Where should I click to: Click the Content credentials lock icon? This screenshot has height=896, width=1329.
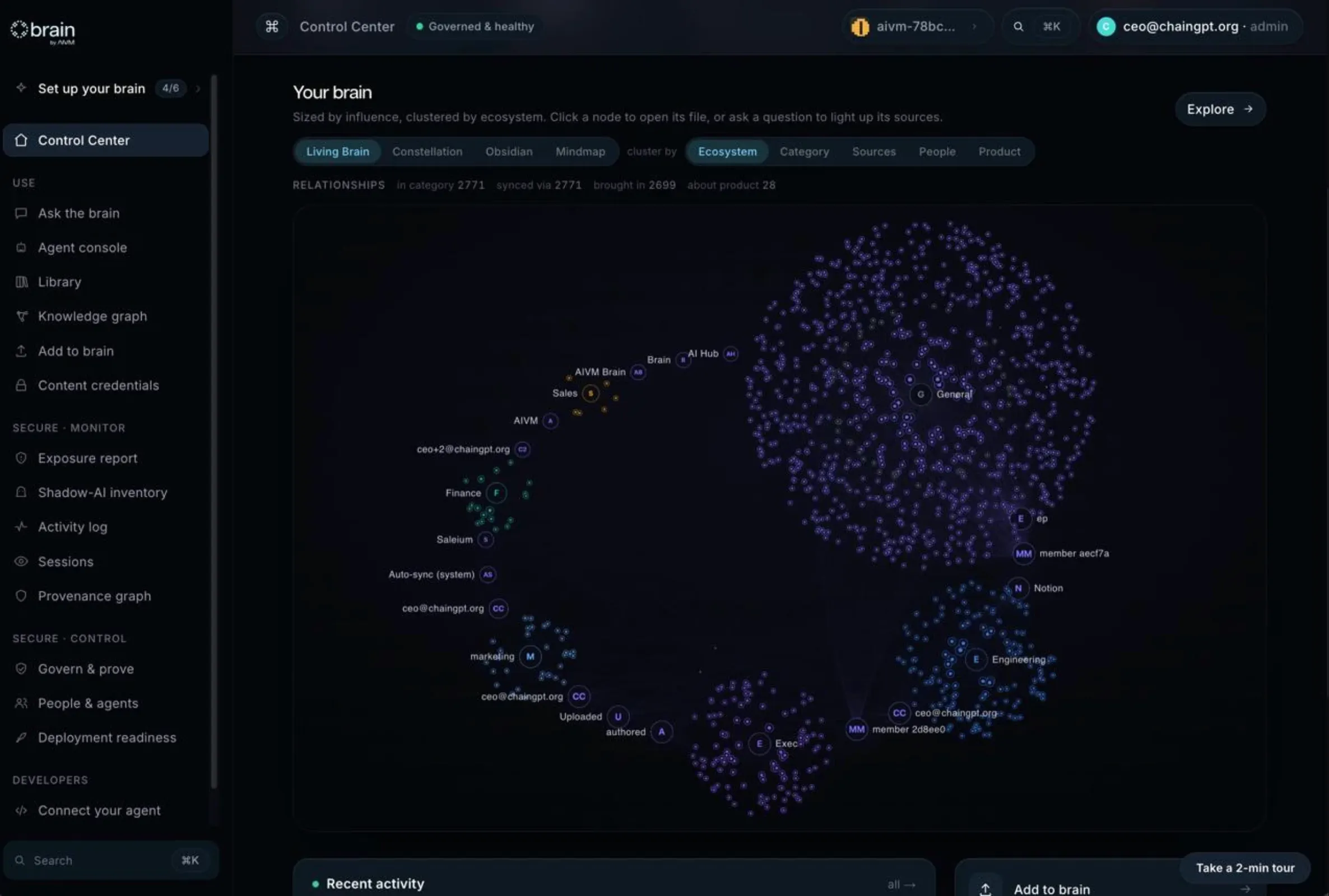point(21,385)
